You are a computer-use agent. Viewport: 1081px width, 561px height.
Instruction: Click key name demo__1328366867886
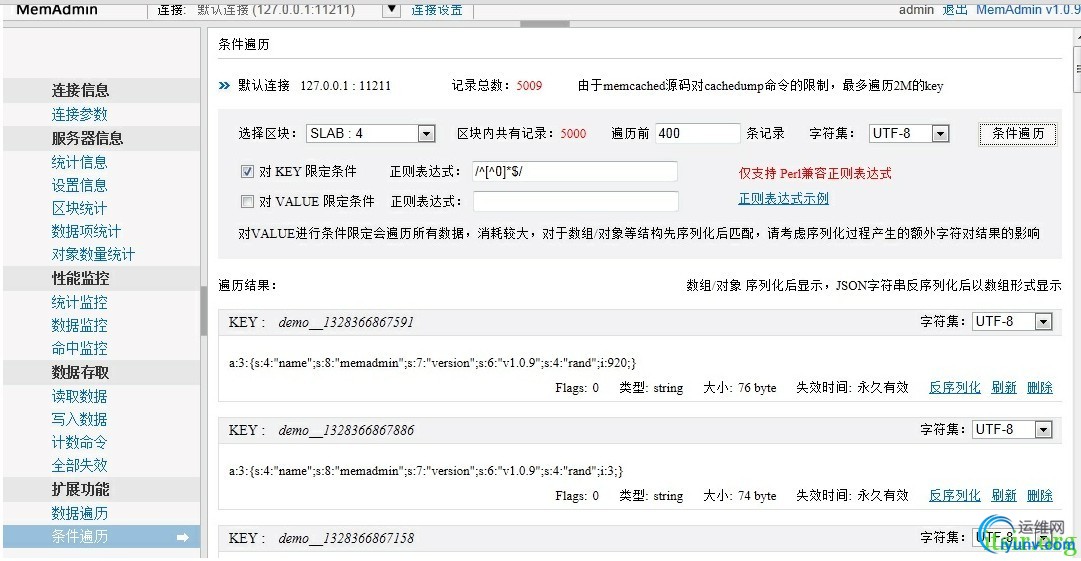346,431
